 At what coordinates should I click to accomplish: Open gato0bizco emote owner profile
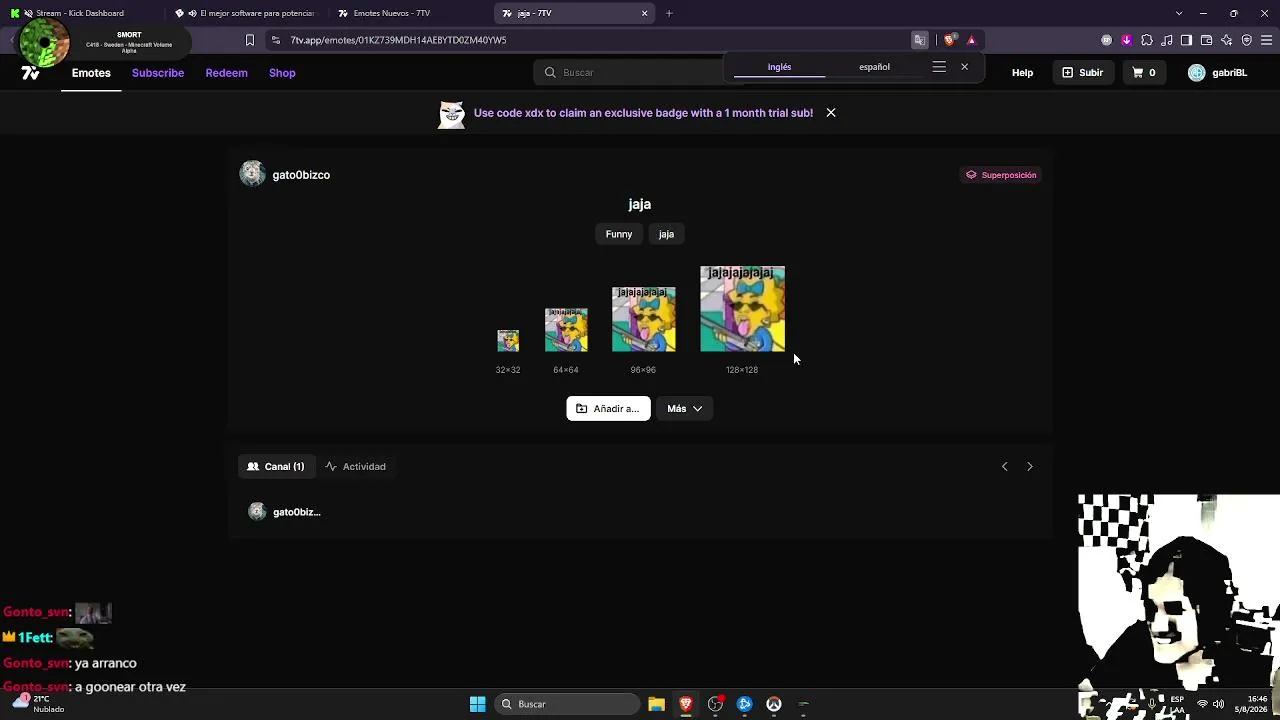(285, 175)
